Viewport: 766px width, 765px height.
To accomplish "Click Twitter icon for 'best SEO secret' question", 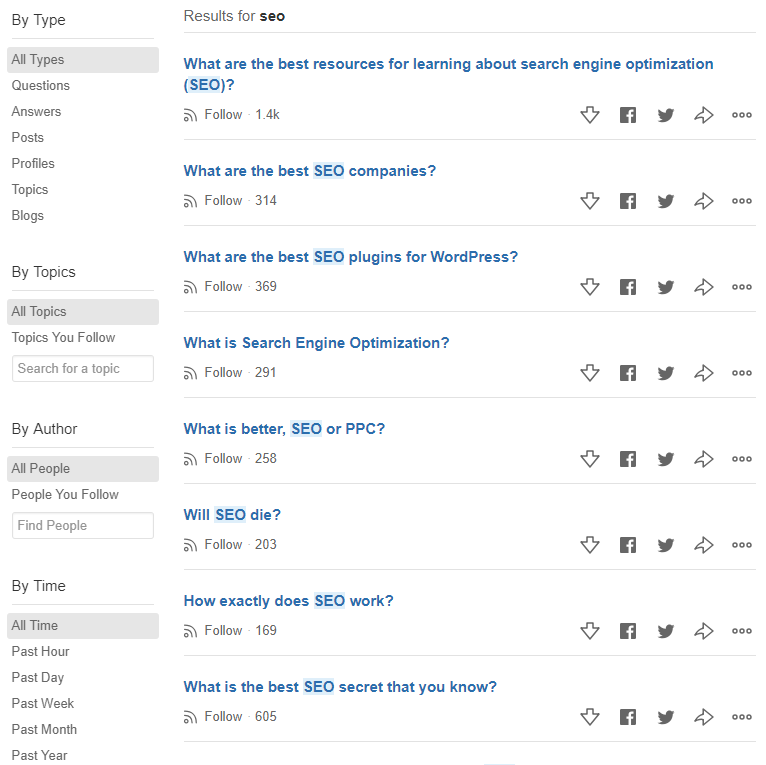I will point(666,717).
